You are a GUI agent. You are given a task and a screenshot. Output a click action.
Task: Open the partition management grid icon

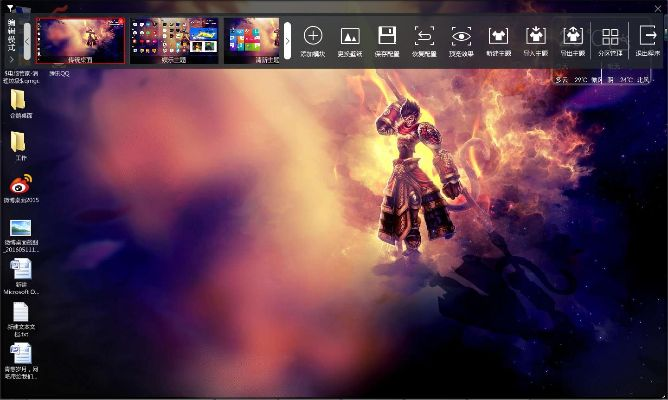[x=610, y=38]
